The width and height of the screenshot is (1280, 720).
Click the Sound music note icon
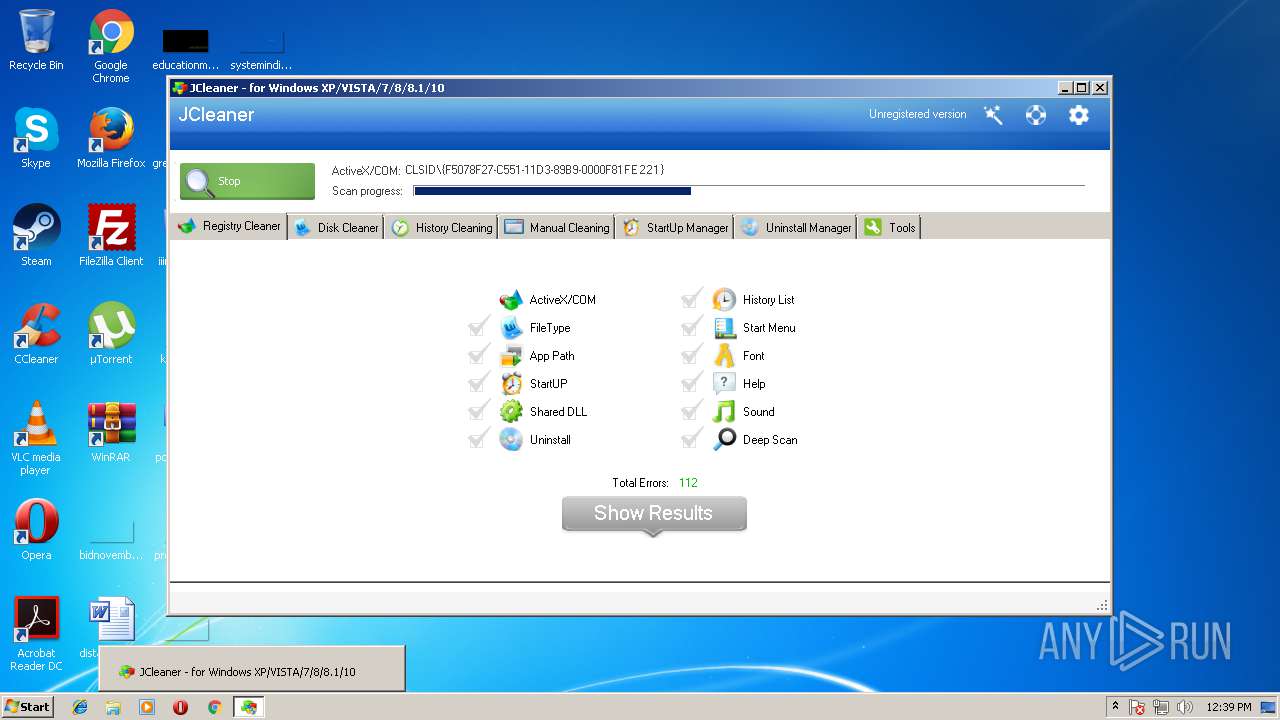724,412
